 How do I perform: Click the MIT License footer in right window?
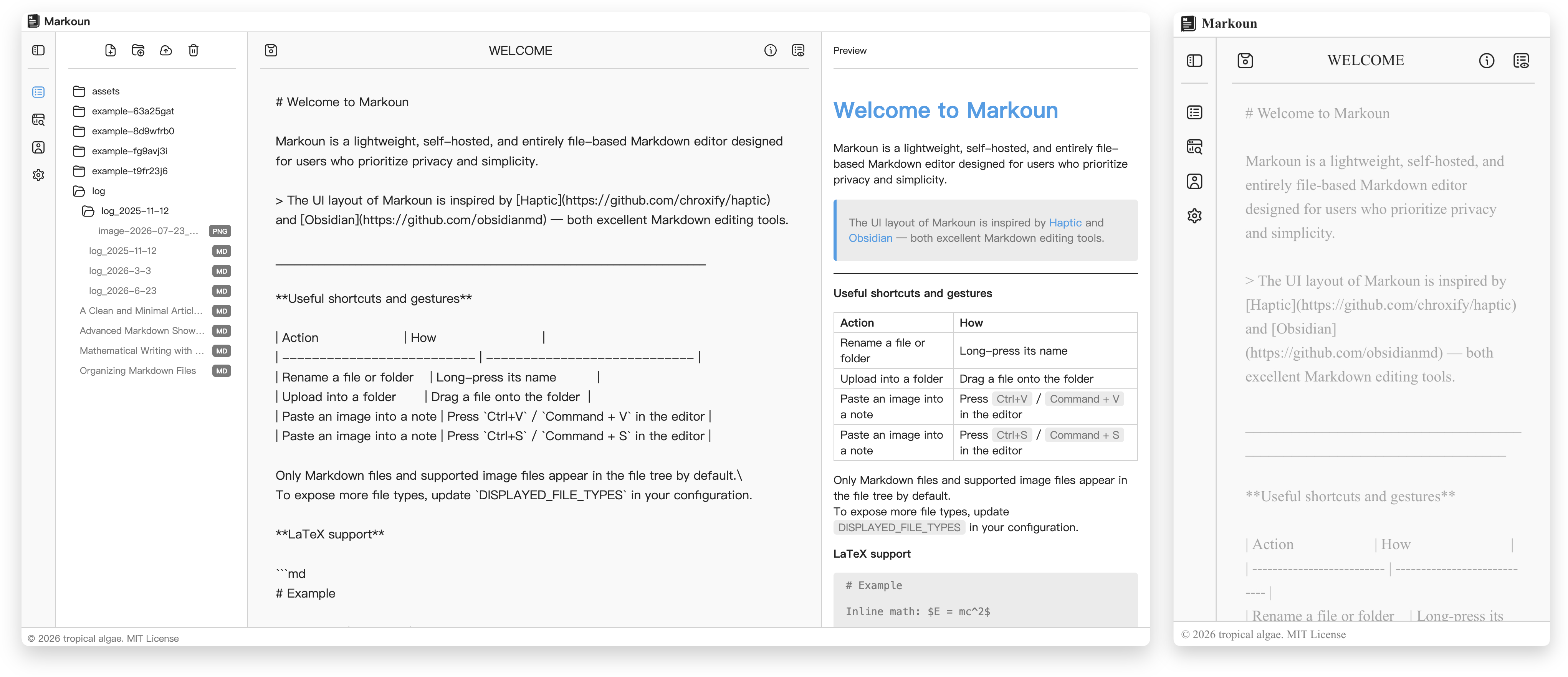[x=1316, y=634]
